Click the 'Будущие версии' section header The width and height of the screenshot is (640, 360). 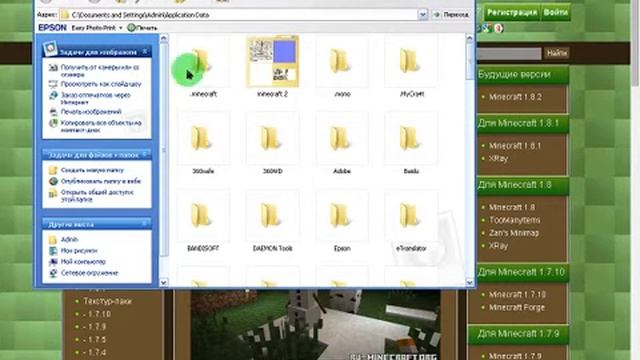coord(522,75)
